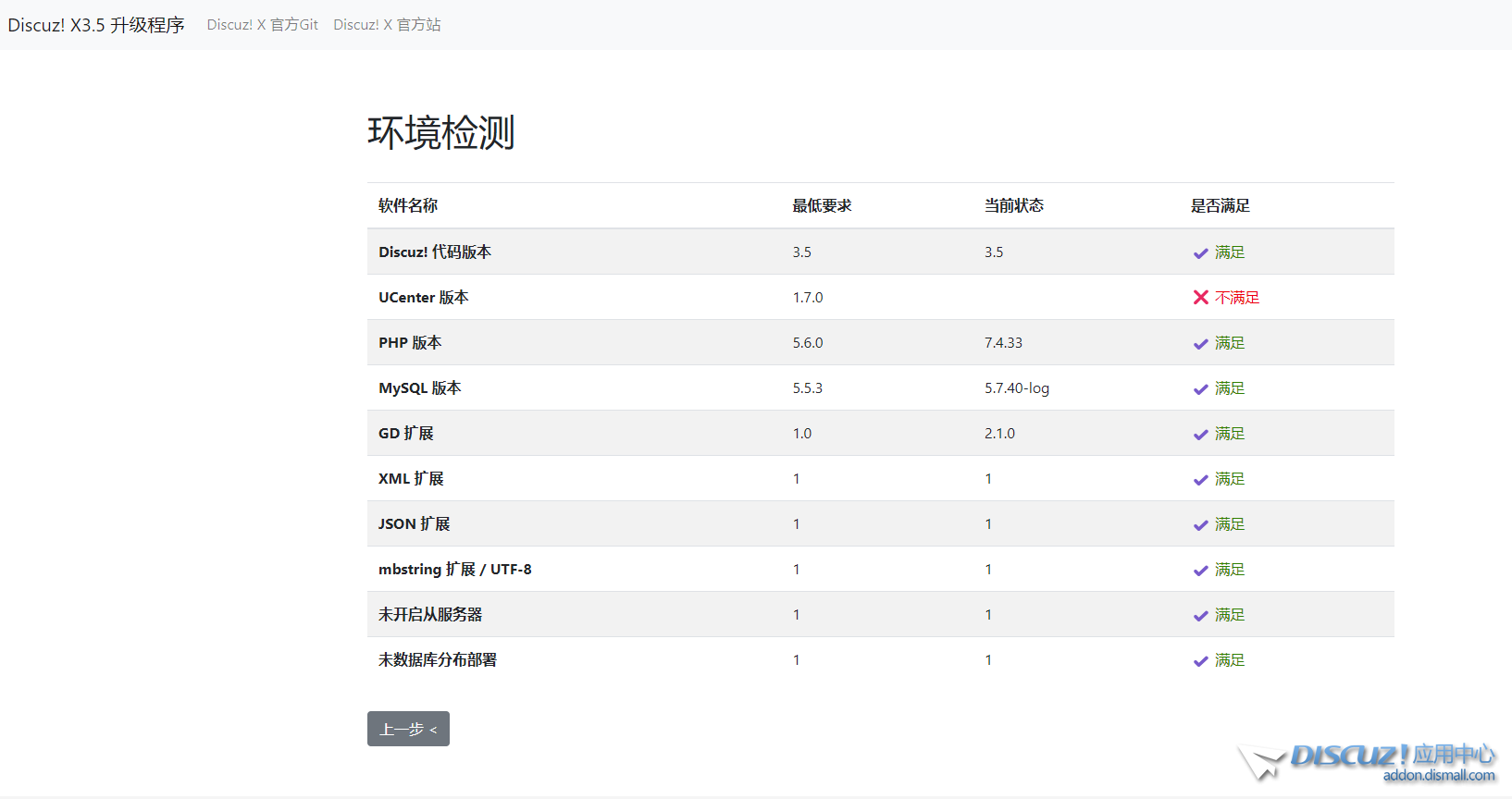The width and height of the screenshot is (1512, 799).
Task: Click the checkmark icon in 未开启从服务器 row
Action: [1200, 615]
